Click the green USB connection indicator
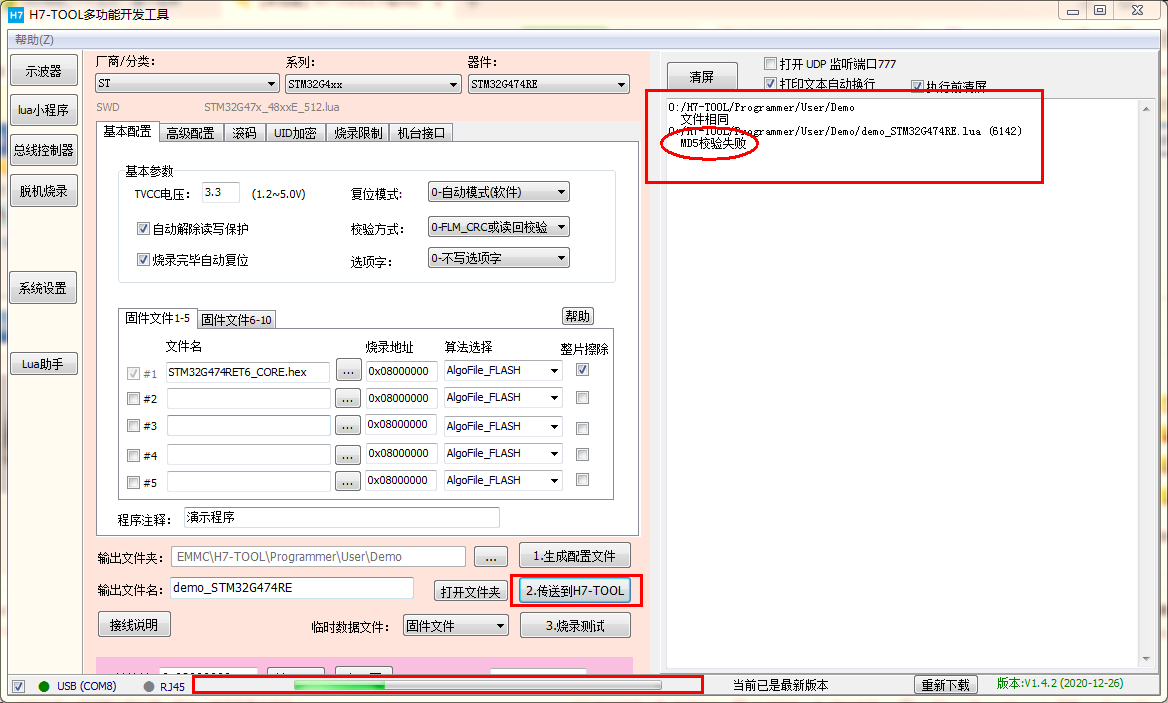The height and width of the screenshot is (703, 1168). click(x=44, y=686)
